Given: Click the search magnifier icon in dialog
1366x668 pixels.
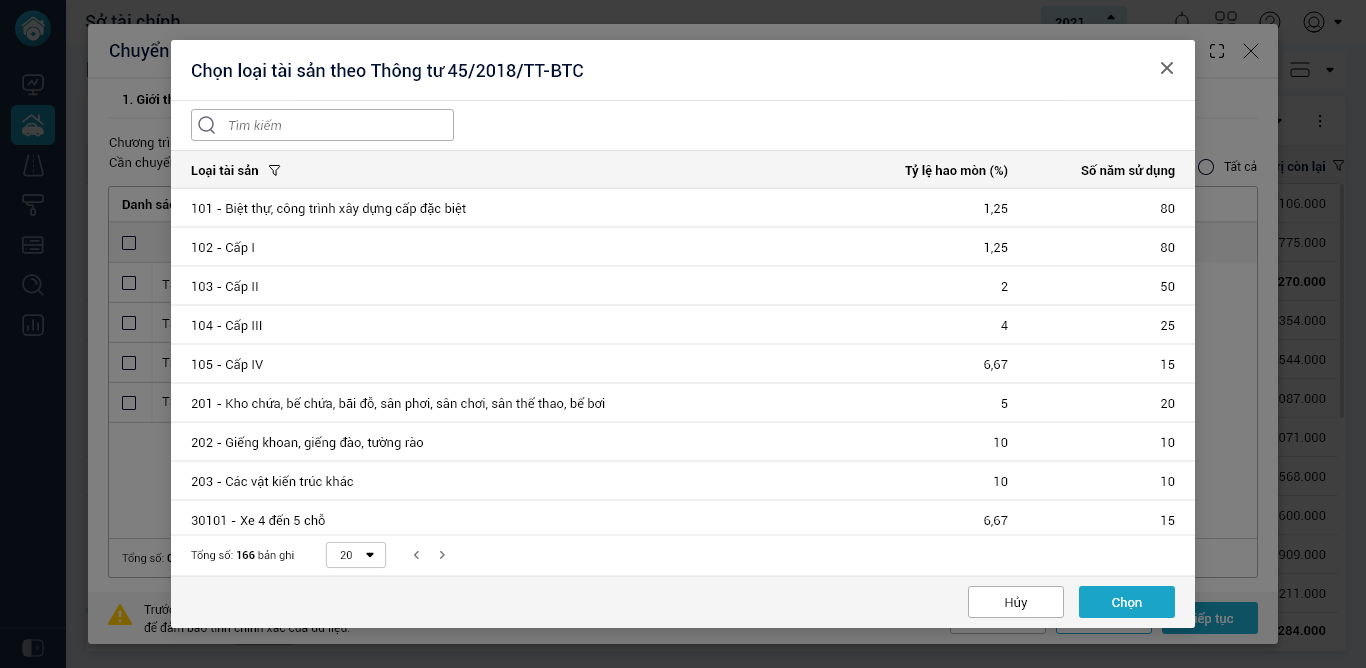Looking at the screenshot, I should tap(207, 125).
